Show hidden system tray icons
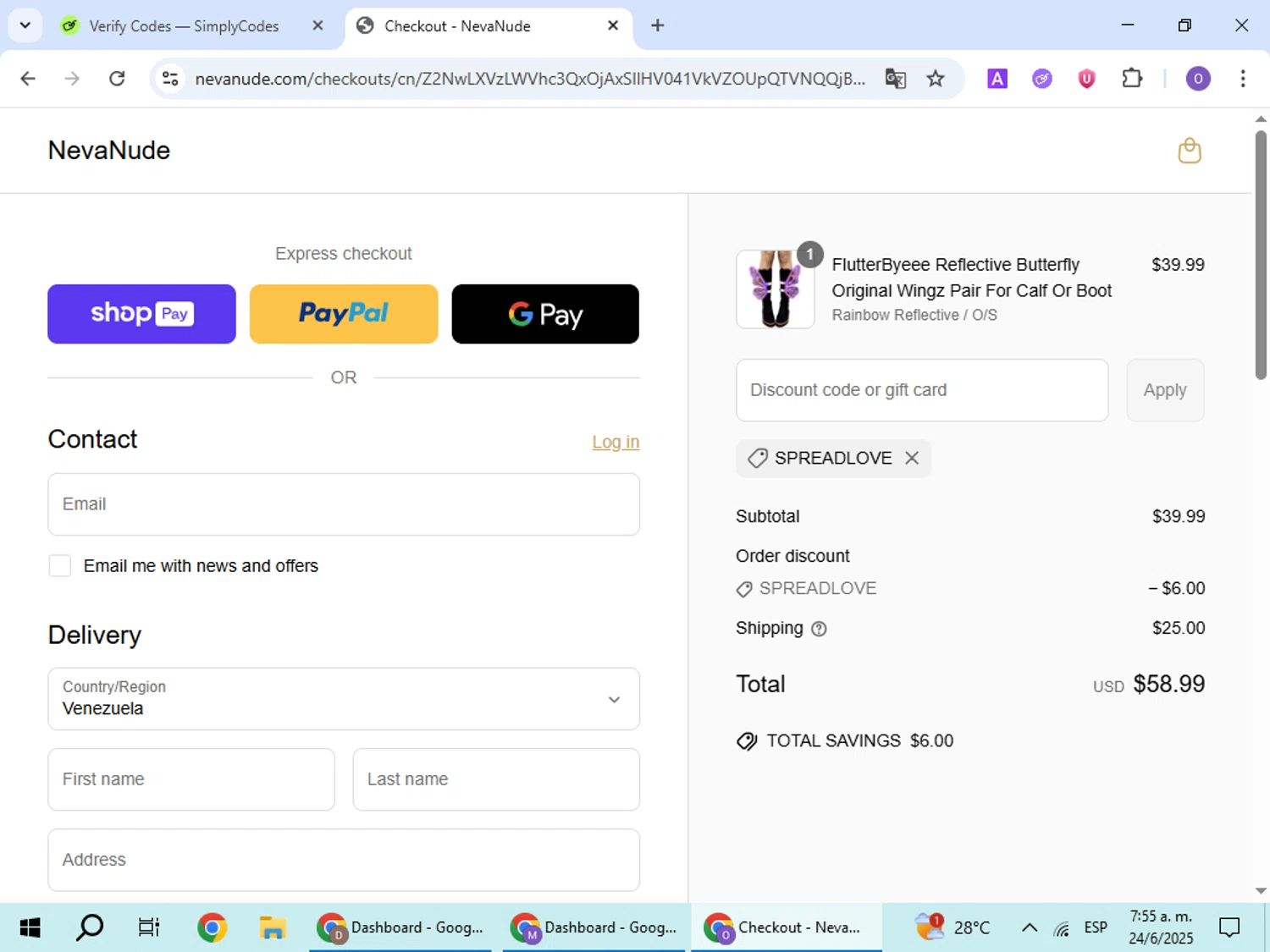 1030,927
